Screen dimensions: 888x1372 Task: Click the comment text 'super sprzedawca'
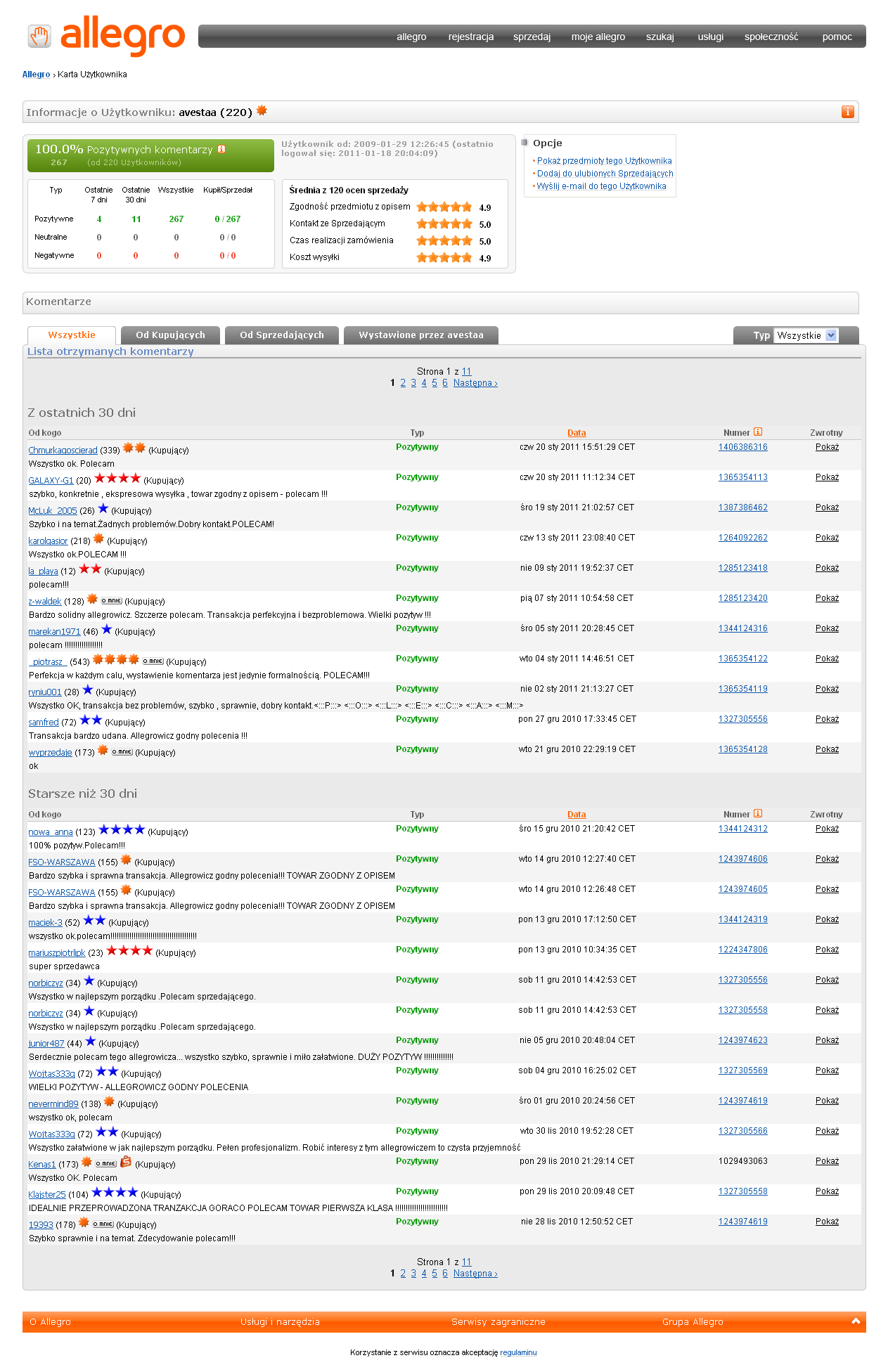pos(64,966)
